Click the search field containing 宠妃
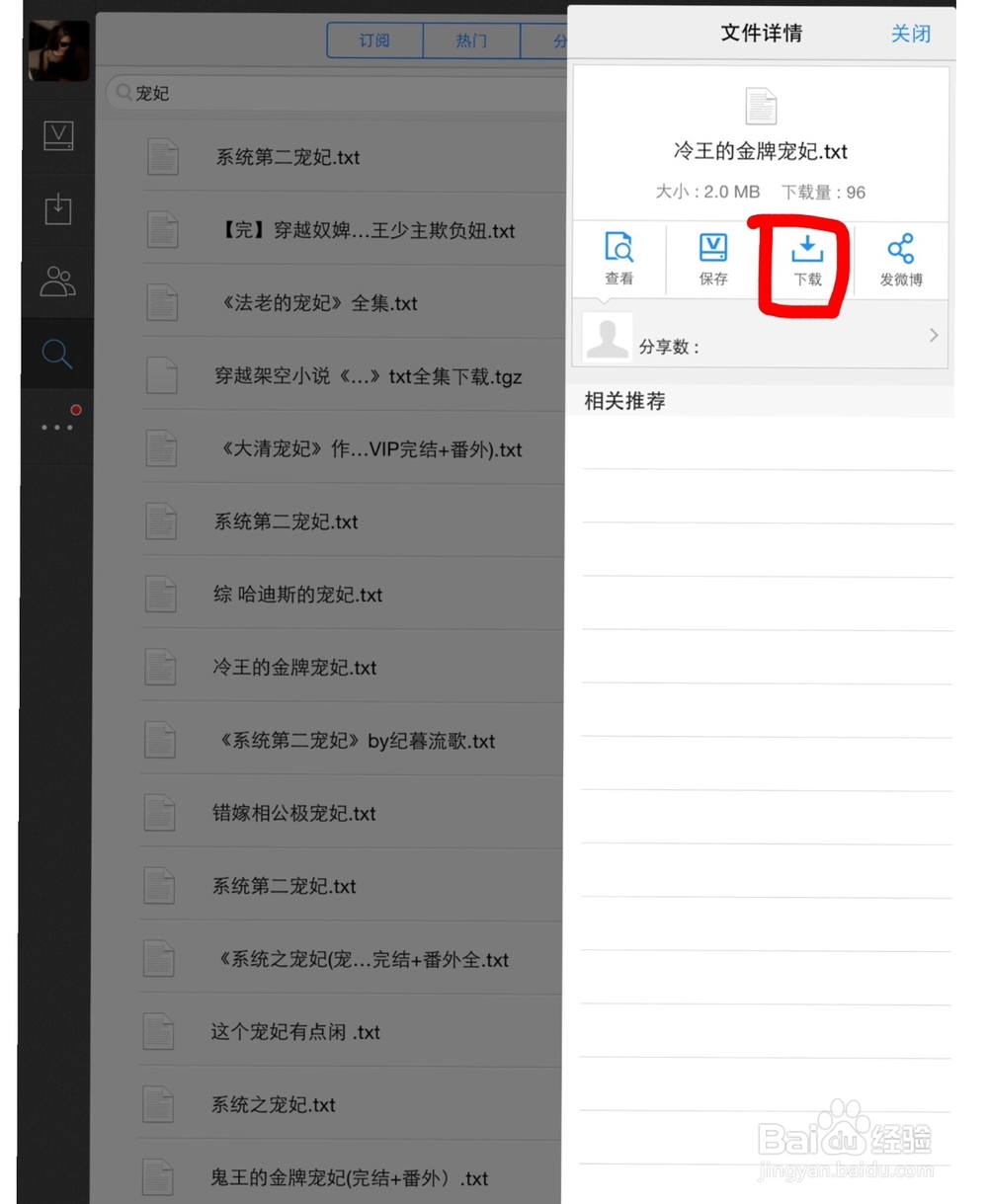The width and height of the screenshot is (988, 1204). click(336, 93)
